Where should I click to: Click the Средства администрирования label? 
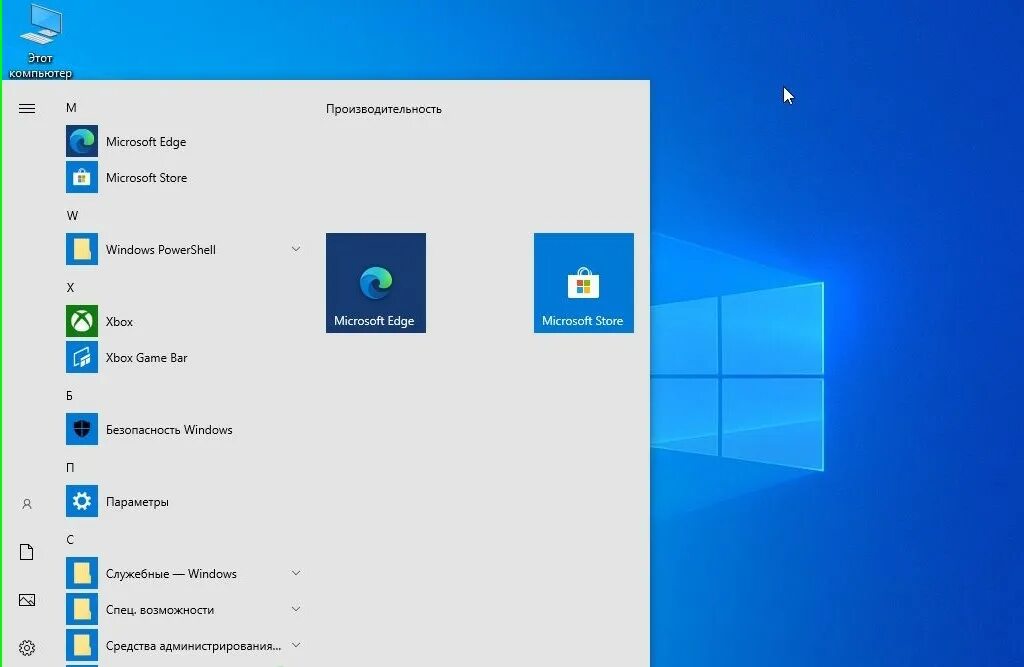(193, 646)
